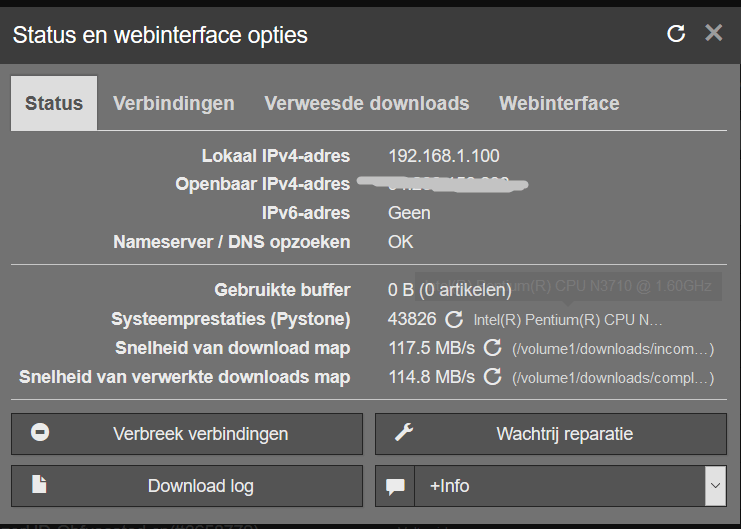
Task: Close the Status en webinterface opties dialog
Action: (x=713, y=33)
